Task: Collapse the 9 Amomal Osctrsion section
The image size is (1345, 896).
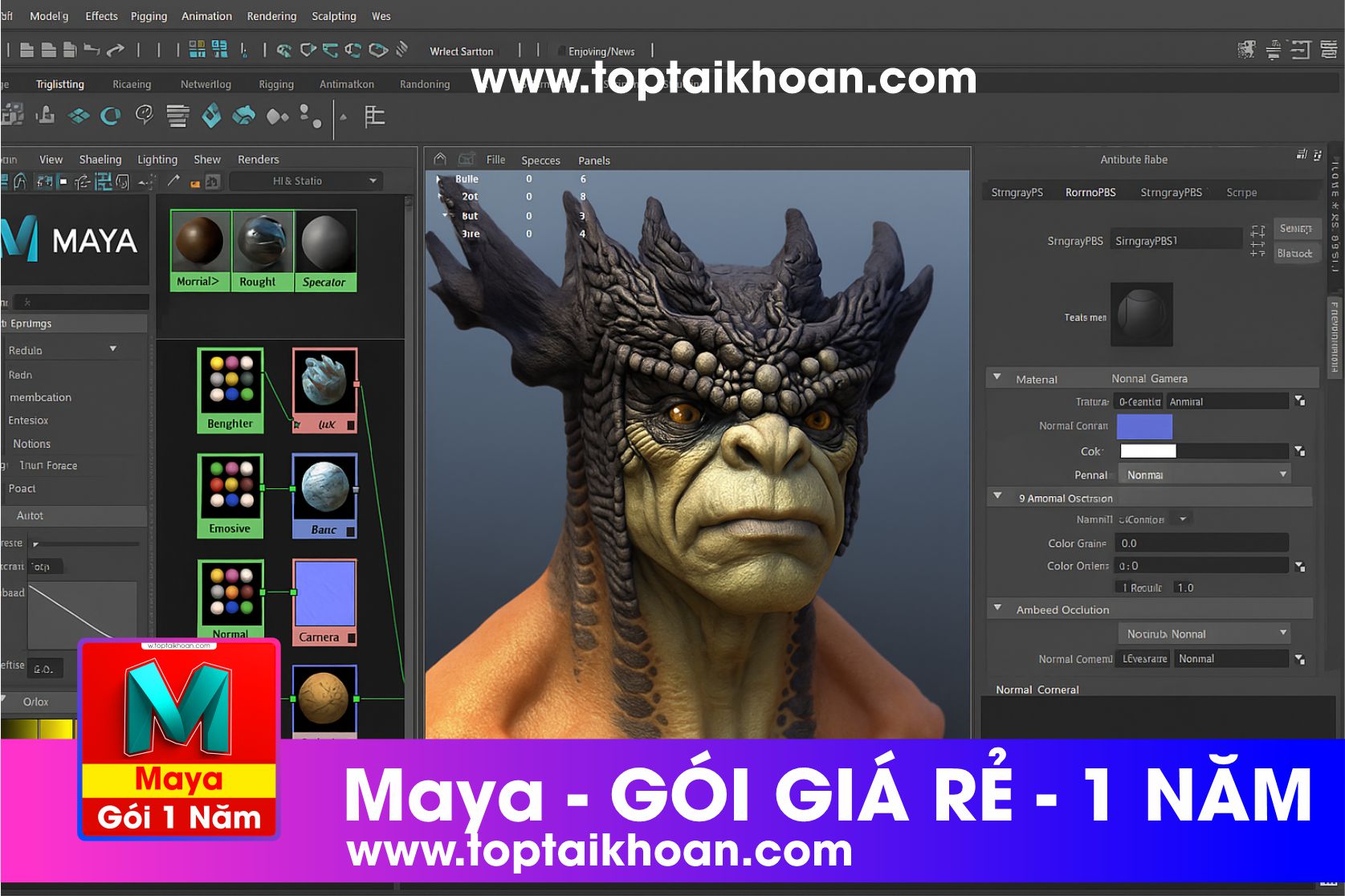Action: [x=997, y=496]
